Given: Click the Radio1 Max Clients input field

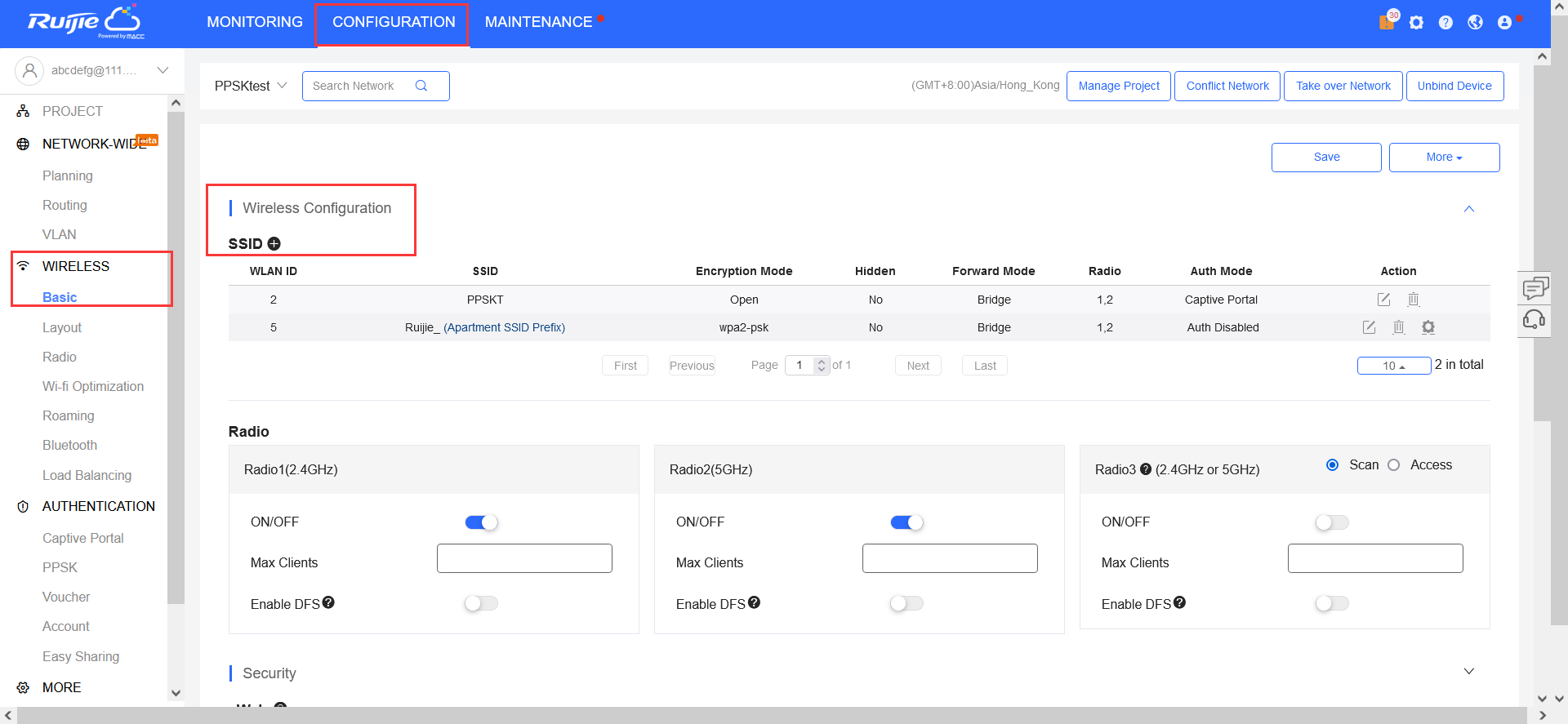Looking at the screenshot, I should (x=524, y=558).
